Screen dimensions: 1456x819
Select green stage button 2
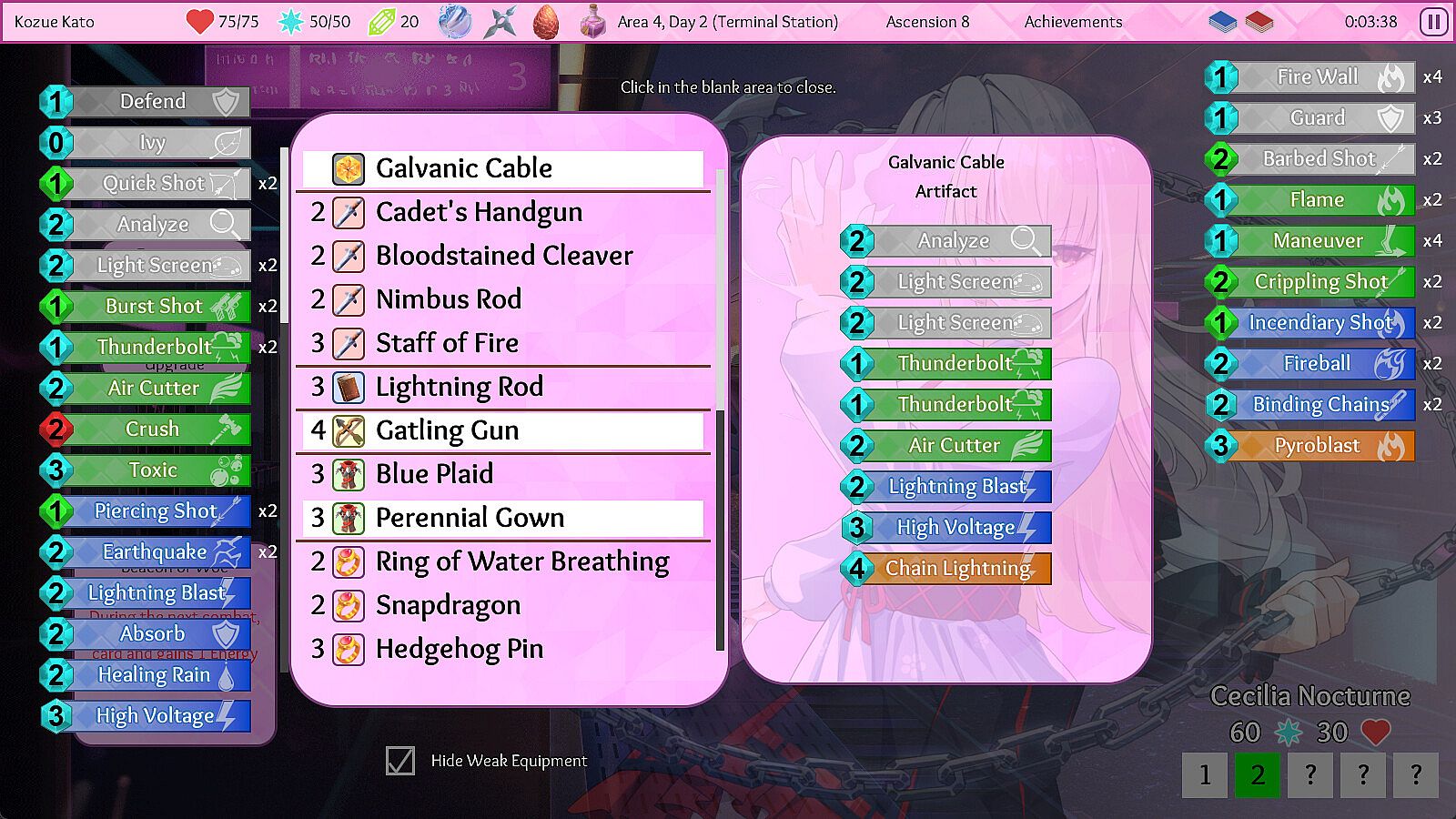[1258, 775]
